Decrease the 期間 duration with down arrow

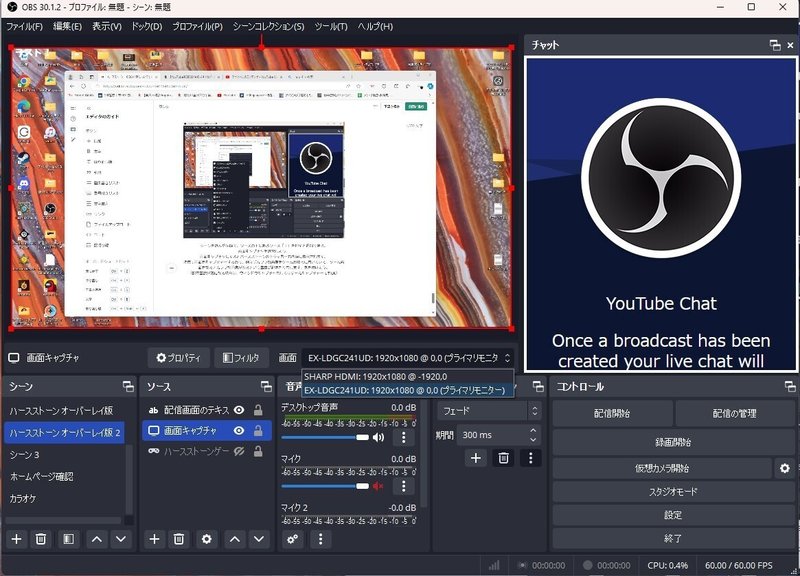(533, 439)
